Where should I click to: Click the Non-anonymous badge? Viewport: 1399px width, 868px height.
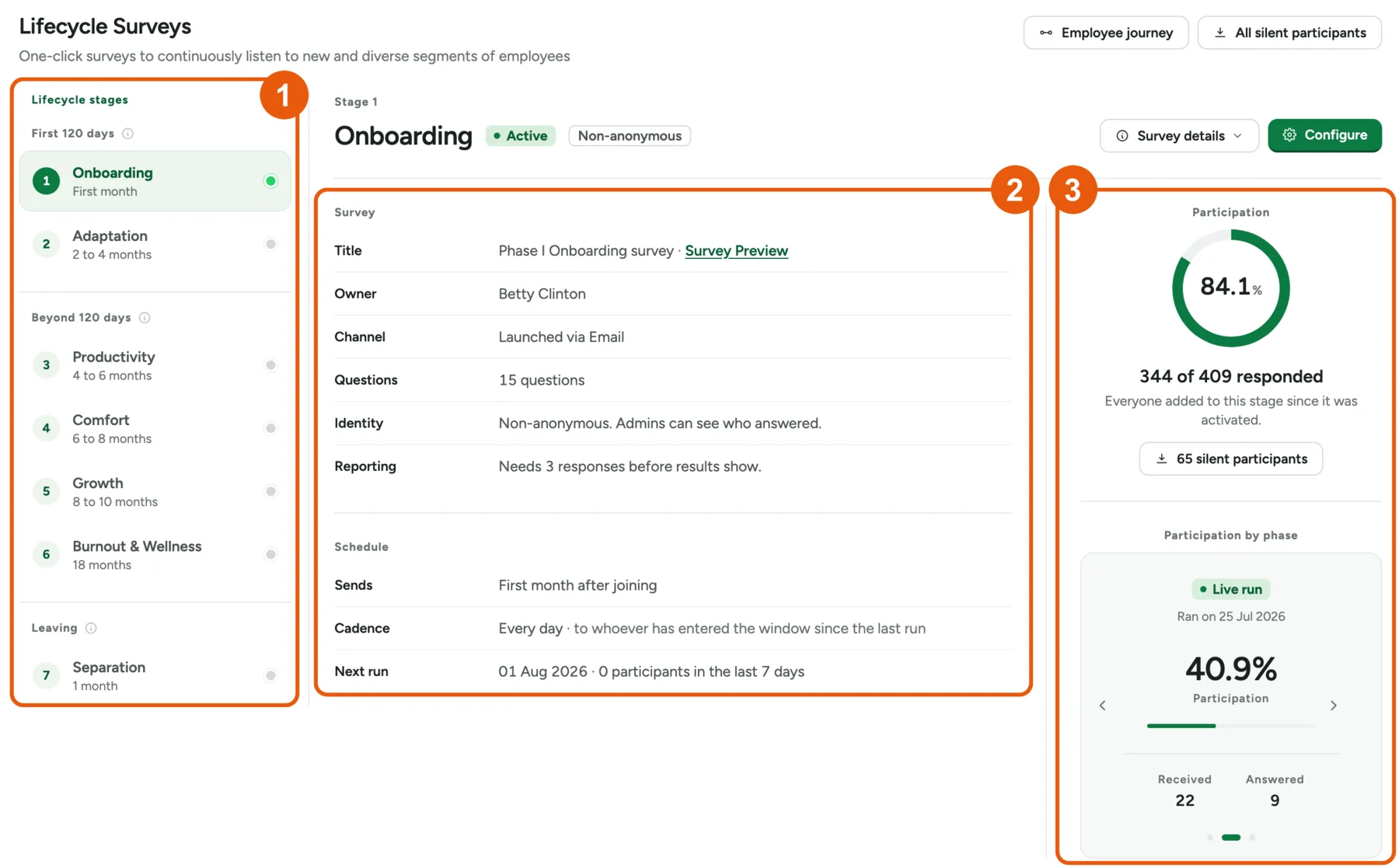pos(630,136)
